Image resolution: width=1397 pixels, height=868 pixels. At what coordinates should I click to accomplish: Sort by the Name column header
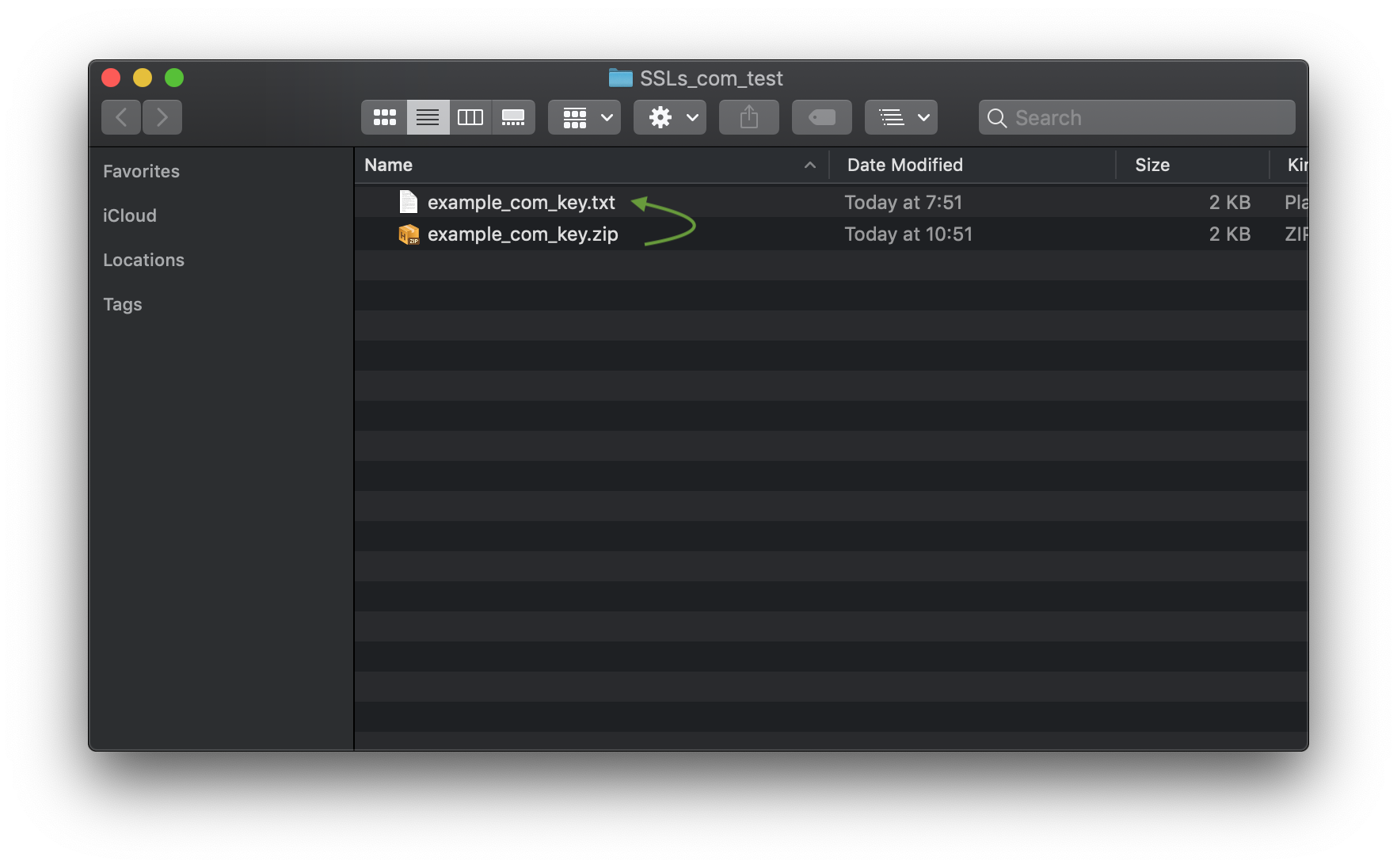coord(591,165)
